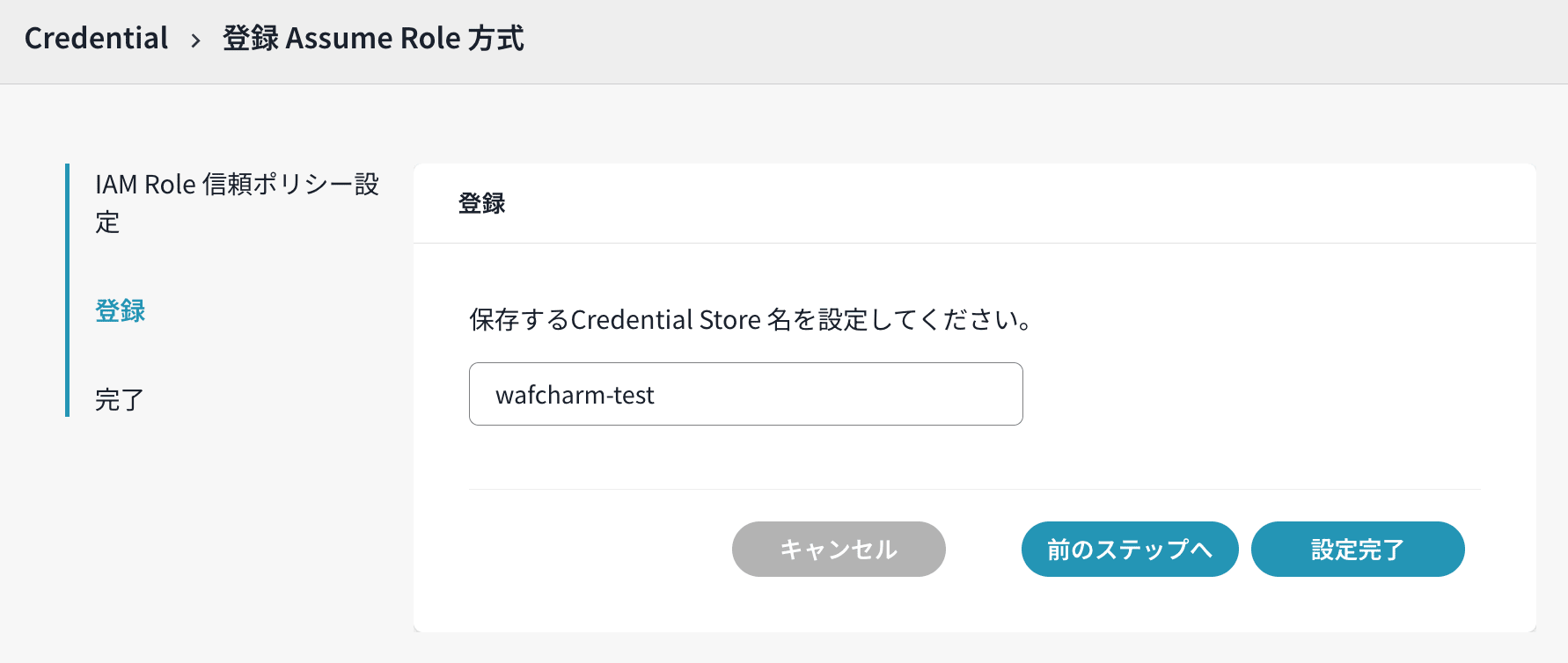Go to IAM Role 信頼ポリシー設定 step
The height and width of the screenshot is (663, 1568).
[x=236, y=202]
